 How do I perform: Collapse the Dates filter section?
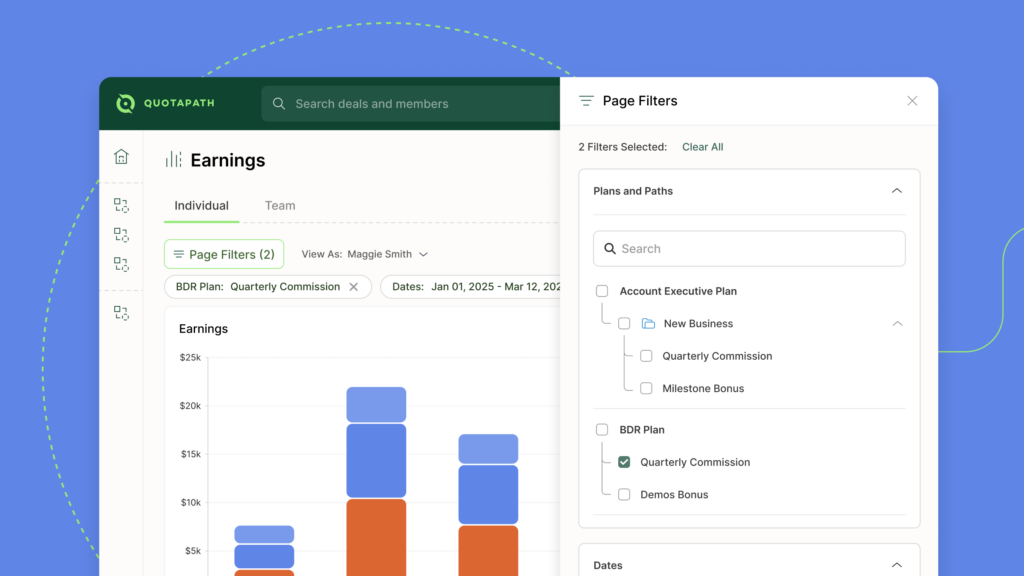pyautogui.click(x=897, y=565)
